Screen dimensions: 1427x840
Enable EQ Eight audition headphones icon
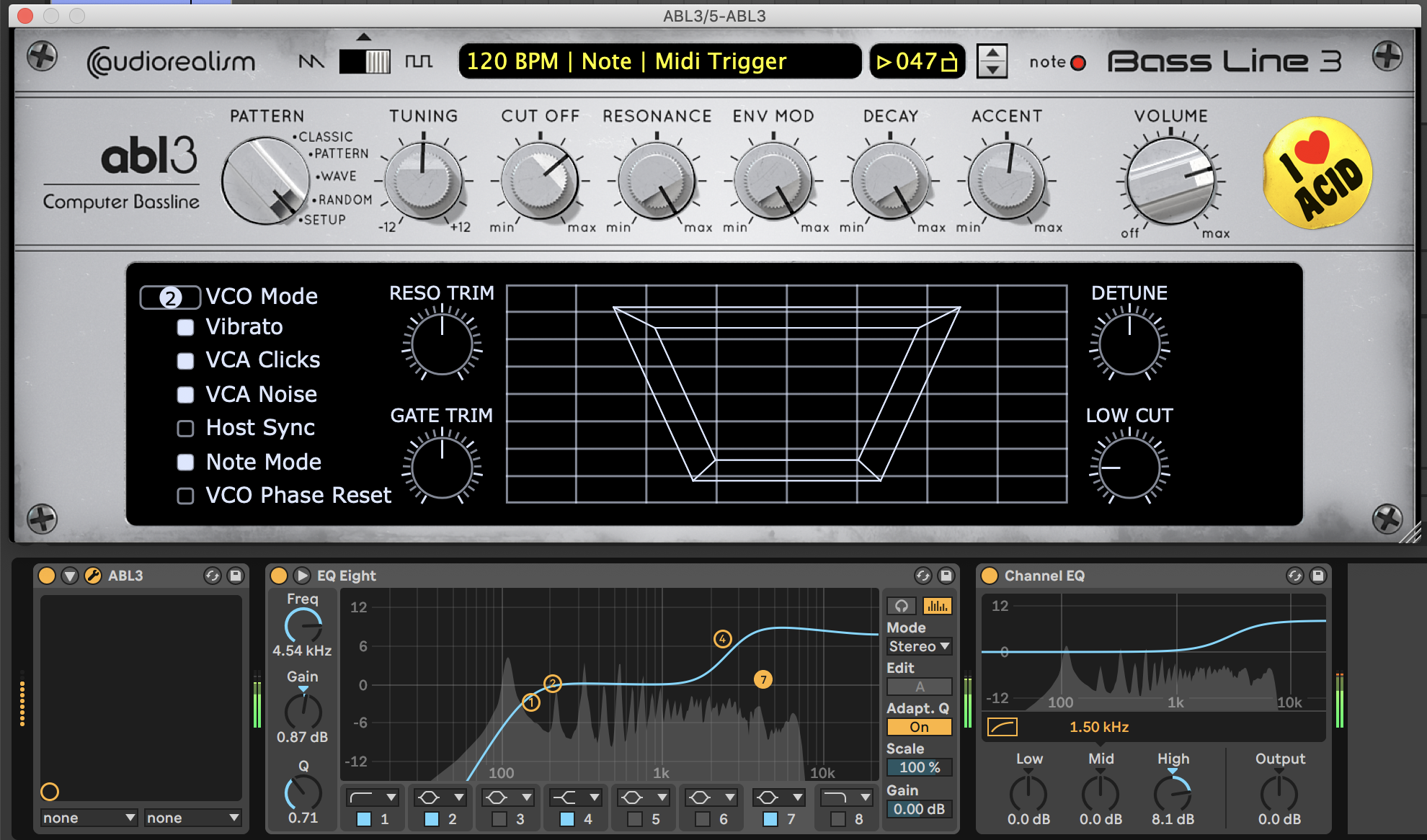click(x=902, y=606)
